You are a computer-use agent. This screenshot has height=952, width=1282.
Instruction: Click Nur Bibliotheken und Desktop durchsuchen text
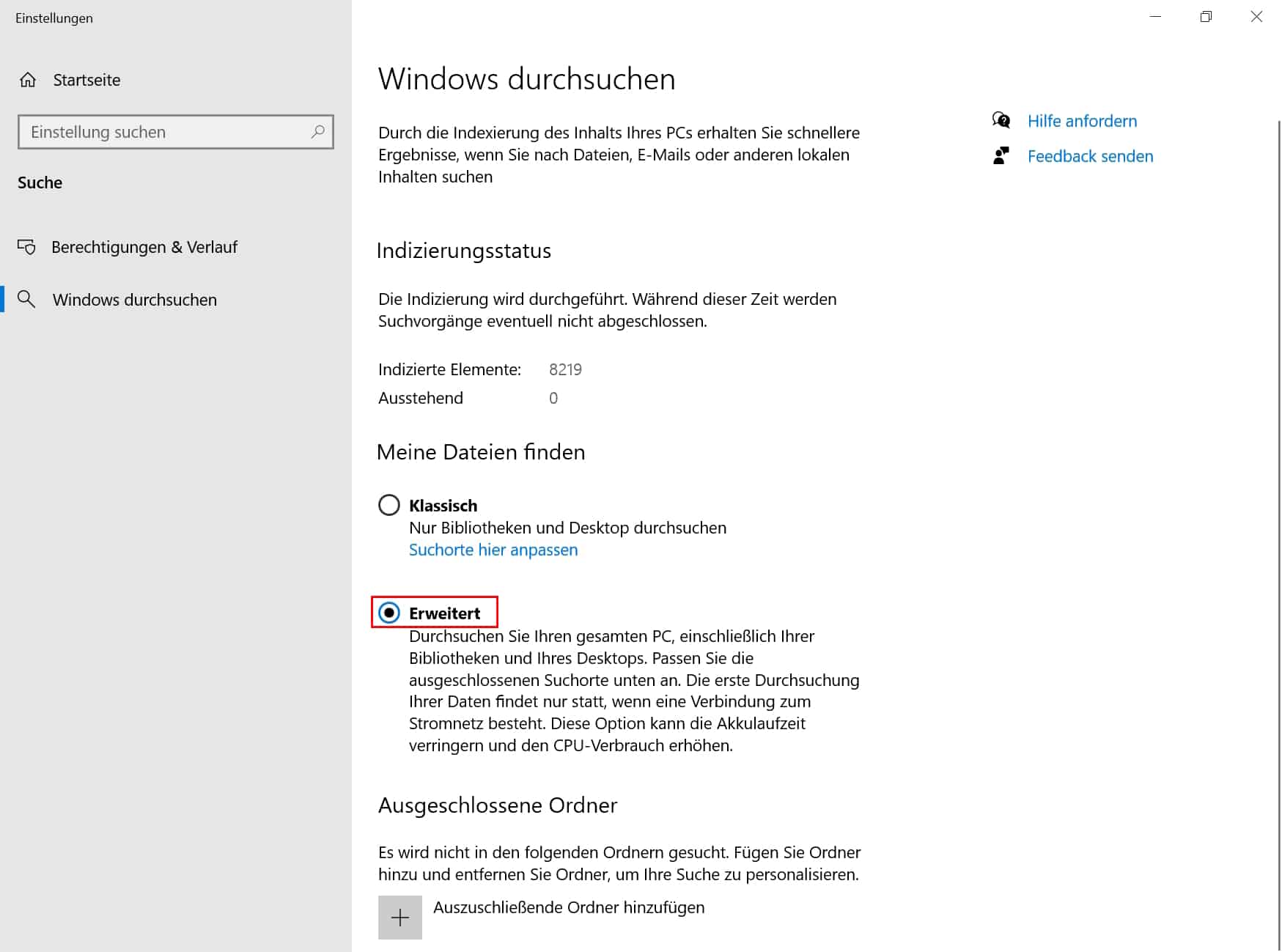(568, 528)
